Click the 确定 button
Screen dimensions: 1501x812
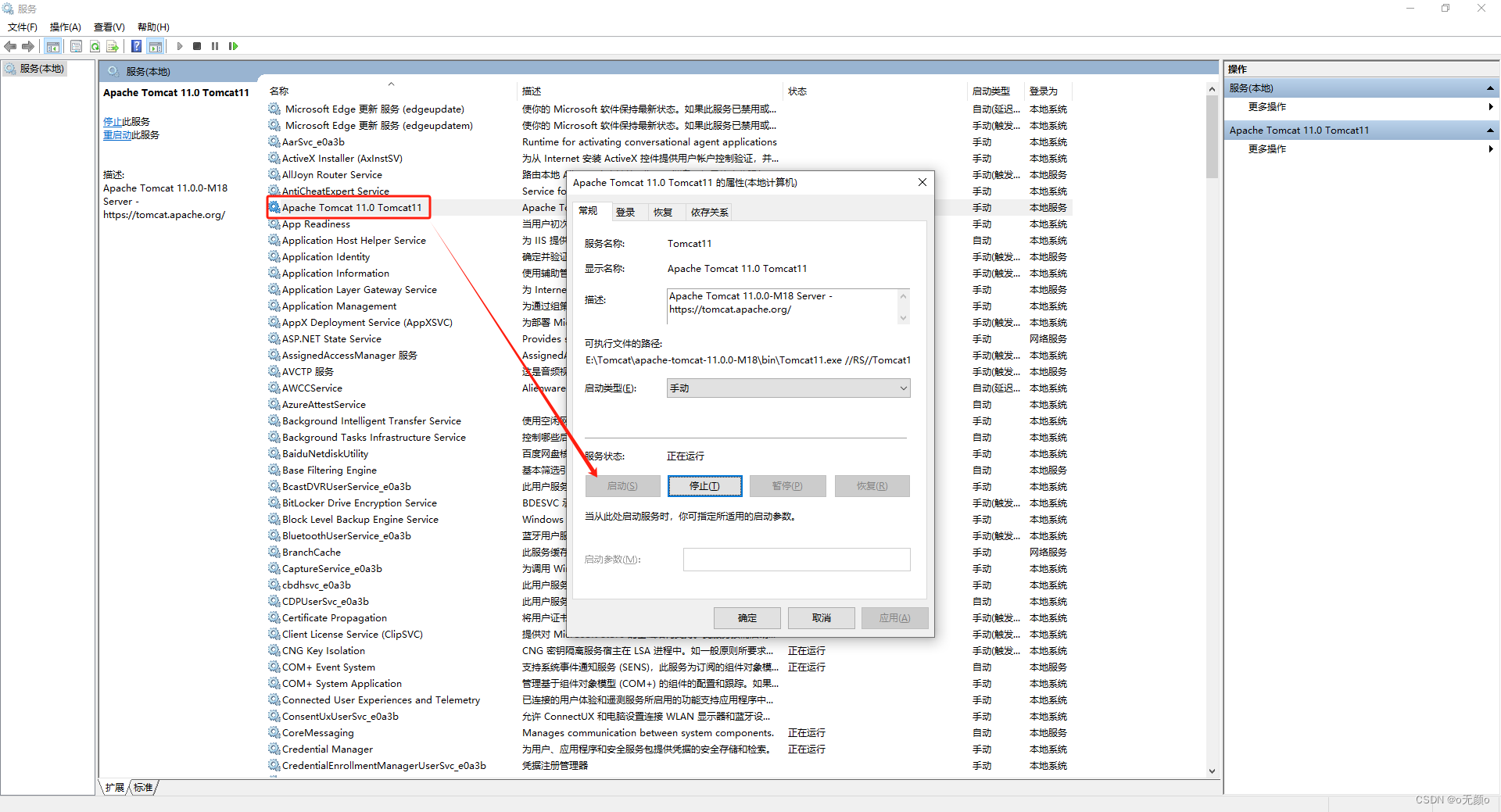click(747, 618)
